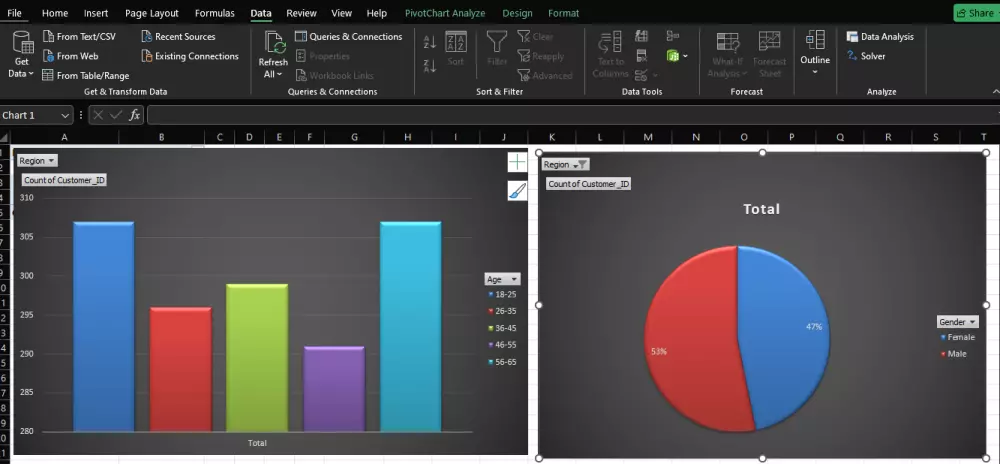
Task: Switch to the Home tab
Action: [55, 13]
